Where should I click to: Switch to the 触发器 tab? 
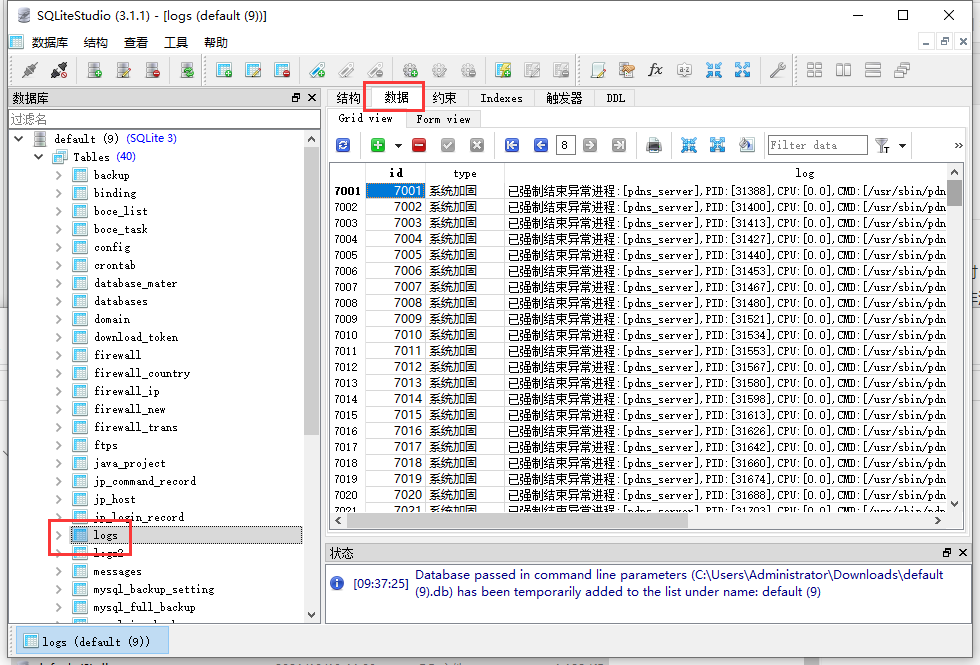tap(564, 98)
